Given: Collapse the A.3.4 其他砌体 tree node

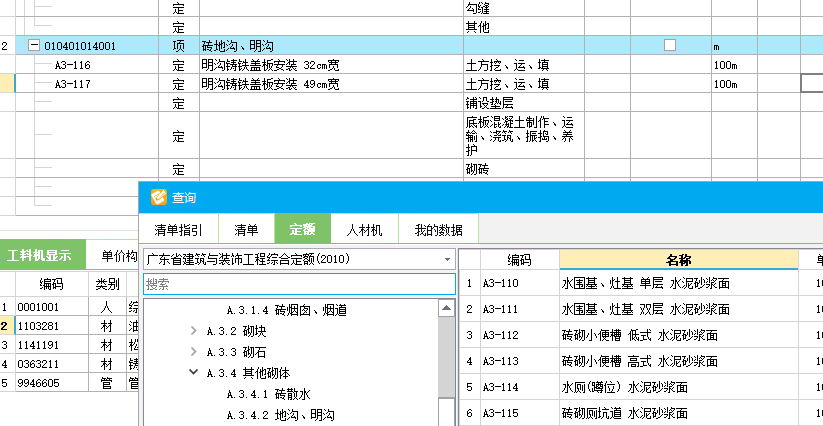Looking at the screenshot, I should 194,372.
